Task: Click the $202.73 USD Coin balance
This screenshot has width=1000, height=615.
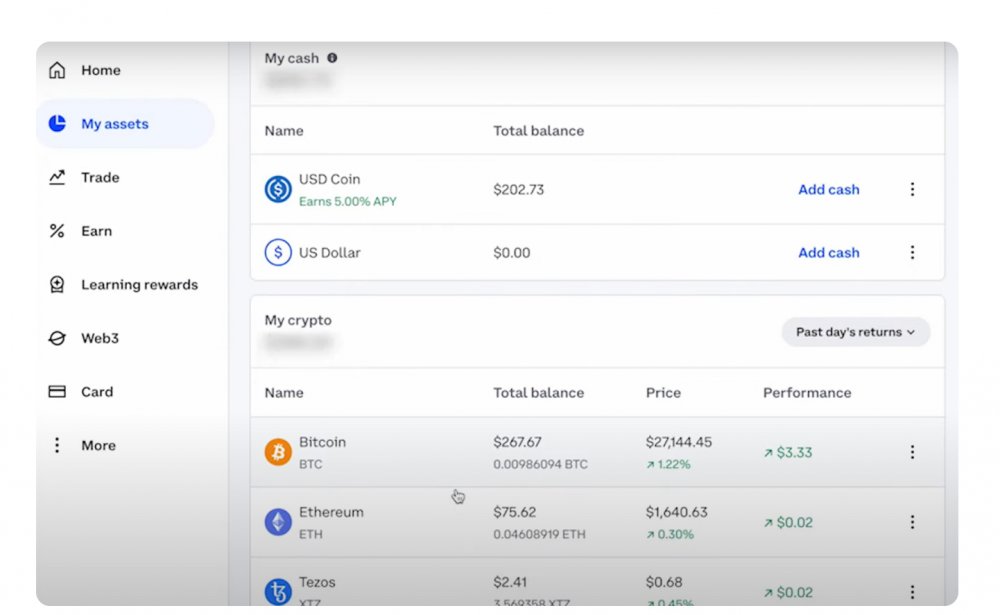Action: pos(518,189)
